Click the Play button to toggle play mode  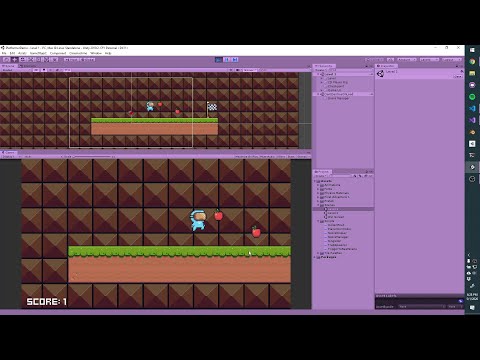[x=218, y=60]
